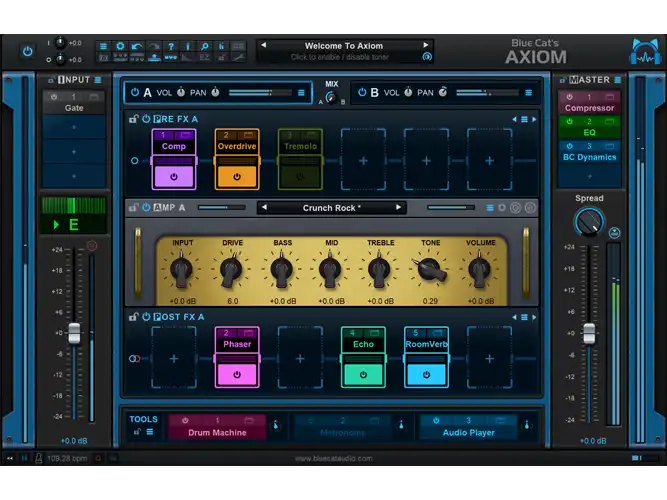667x500 pixels.
Task: Click the amp TONE knob
Action: pos(430,270)
